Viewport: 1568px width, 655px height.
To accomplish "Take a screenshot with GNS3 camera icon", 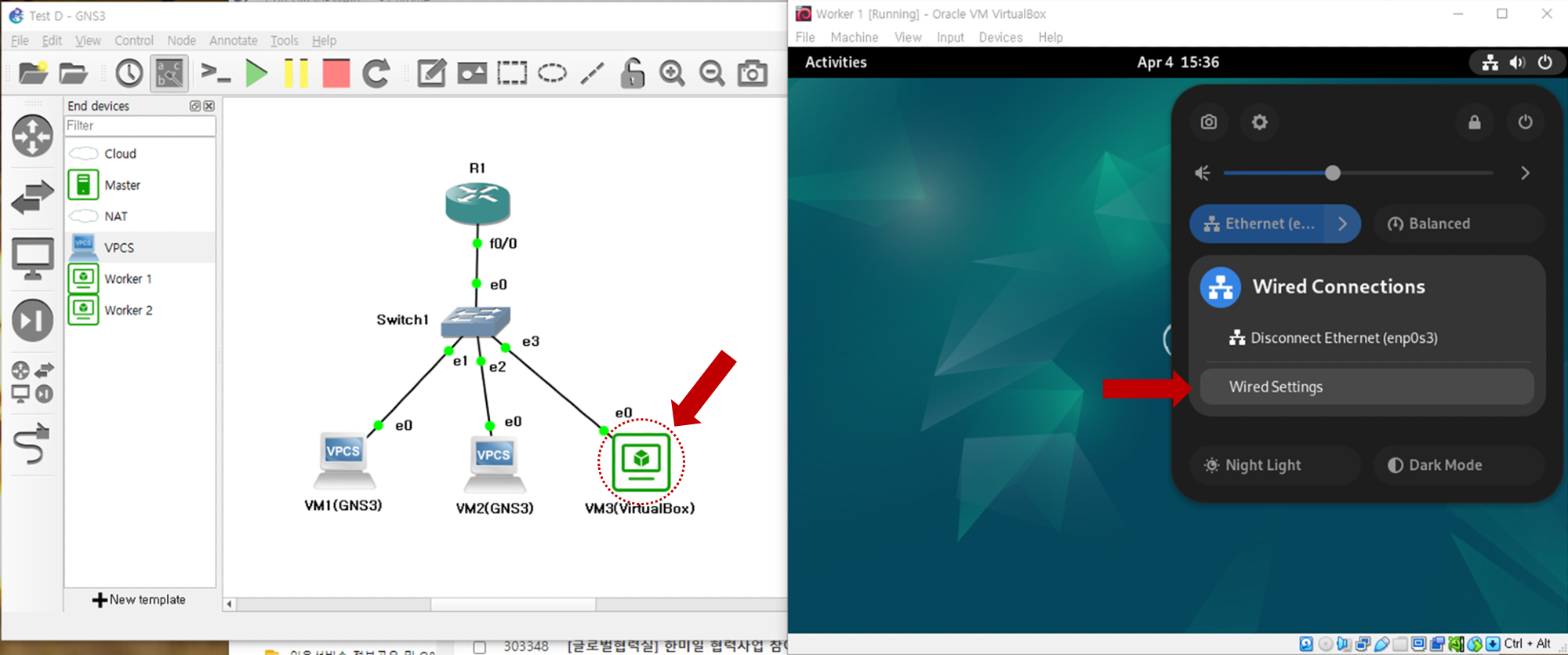I will (x=753, y=73).
